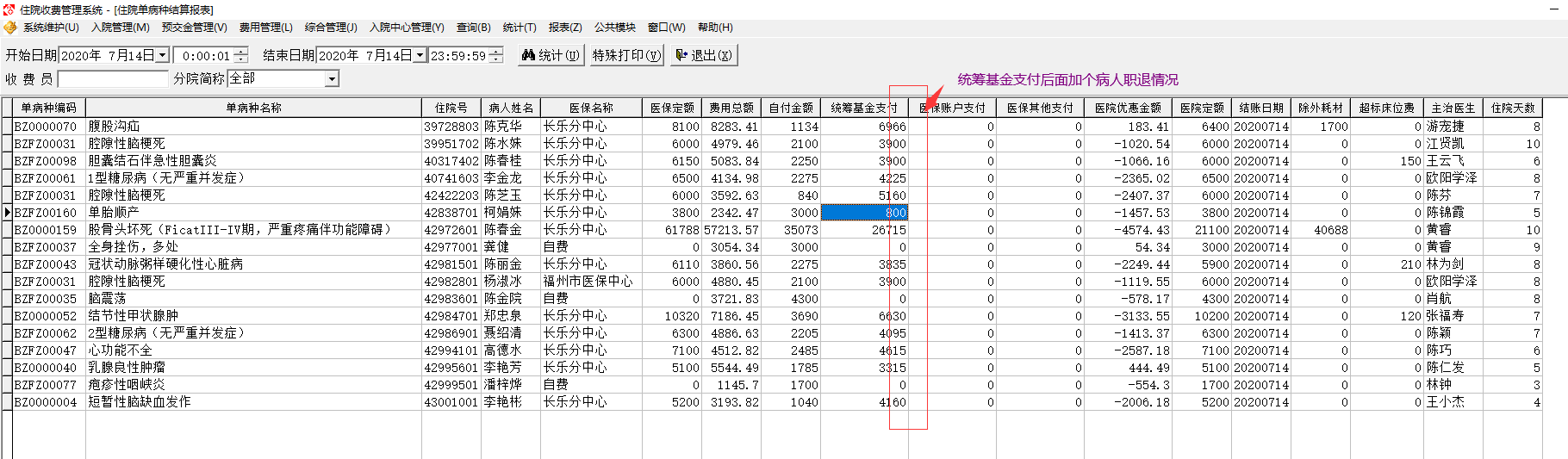
Task: Select patient name 潘梓烨
Action: point(511,385)
